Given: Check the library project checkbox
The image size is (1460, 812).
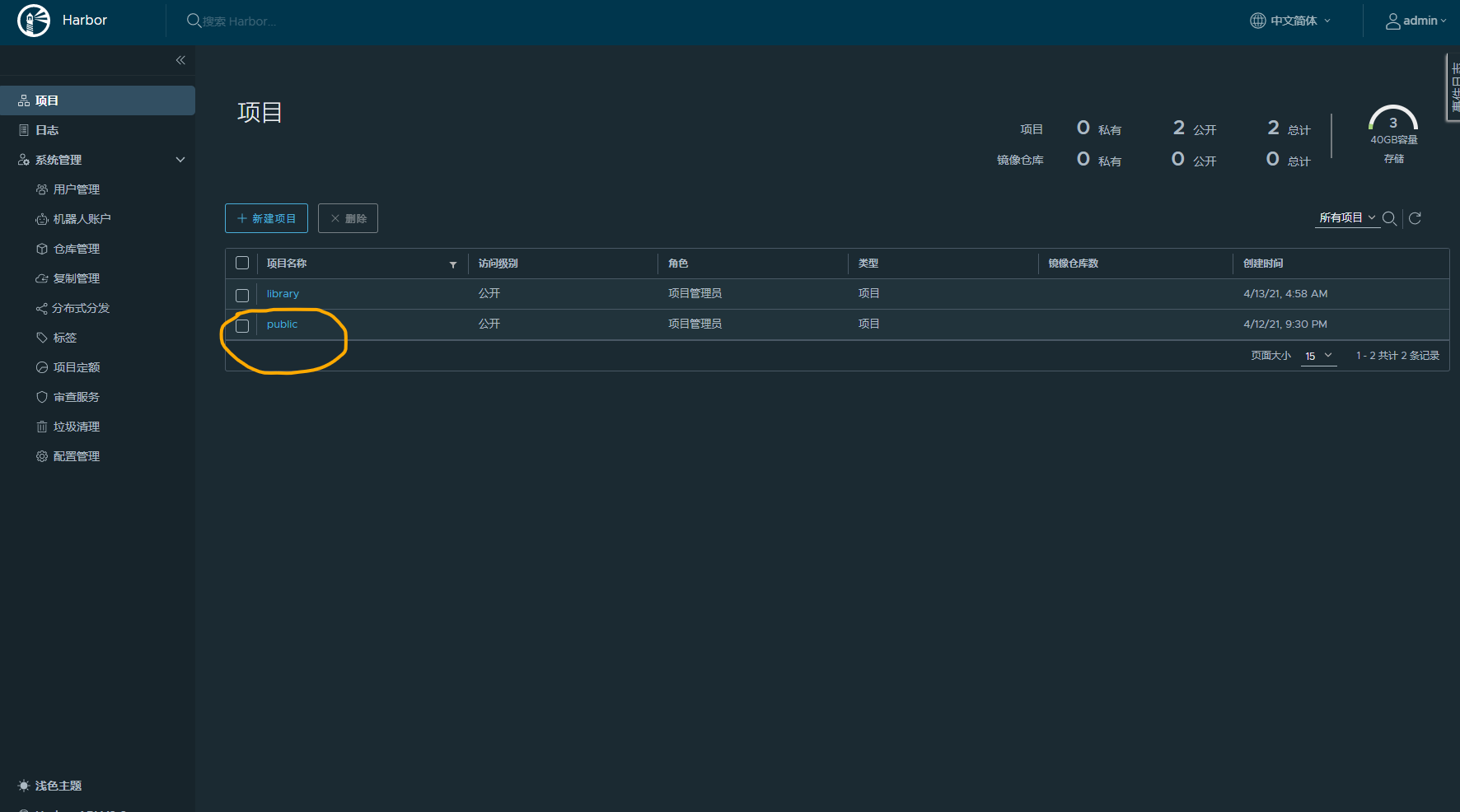Looking at the screenshot, I should pos(242,295).
